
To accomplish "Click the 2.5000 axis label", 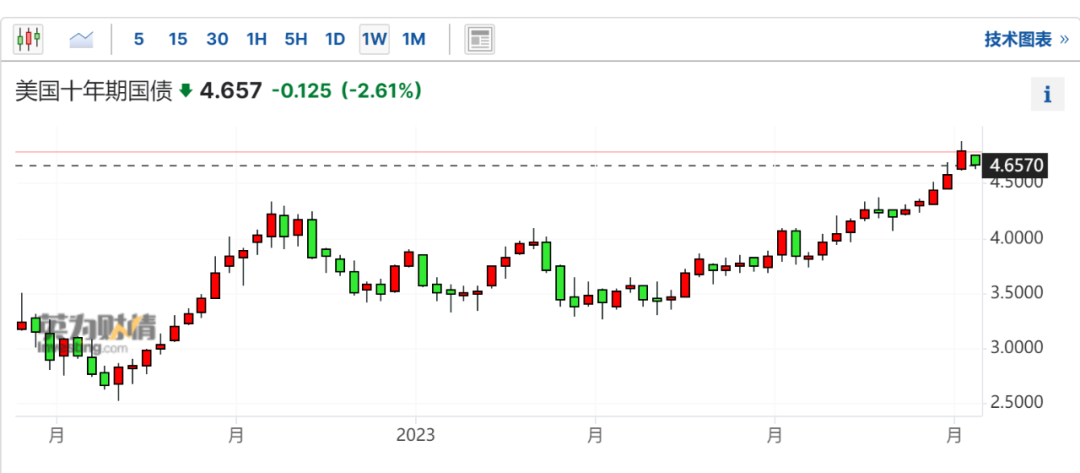I will [1017, 402].
